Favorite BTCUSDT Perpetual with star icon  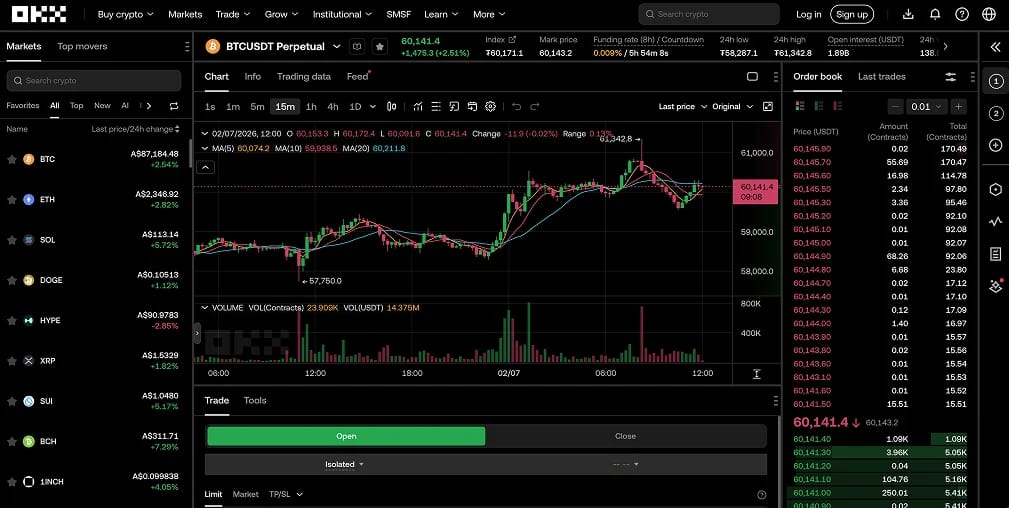(x=380, y=46)
